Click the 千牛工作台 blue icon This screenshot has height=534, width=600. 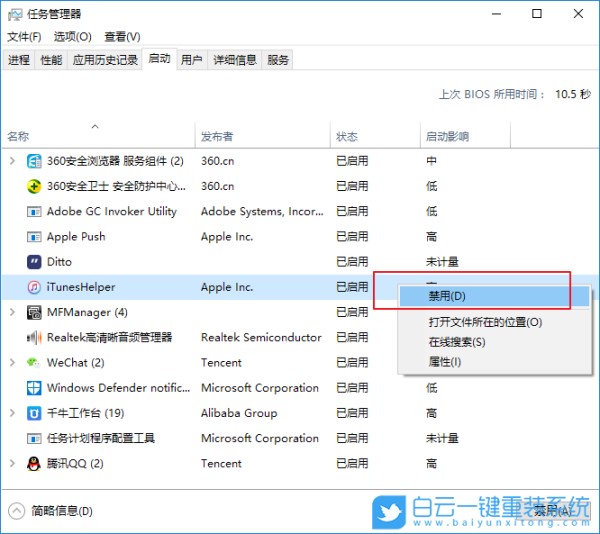(x=34, y=413)
